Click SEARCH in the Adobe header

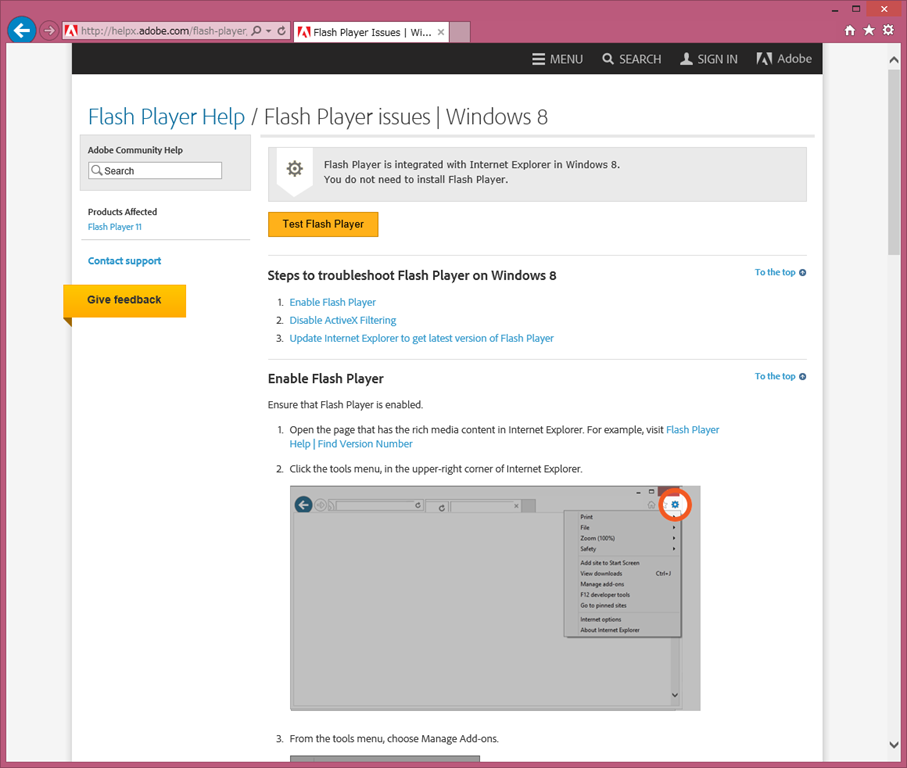point(631,59)
